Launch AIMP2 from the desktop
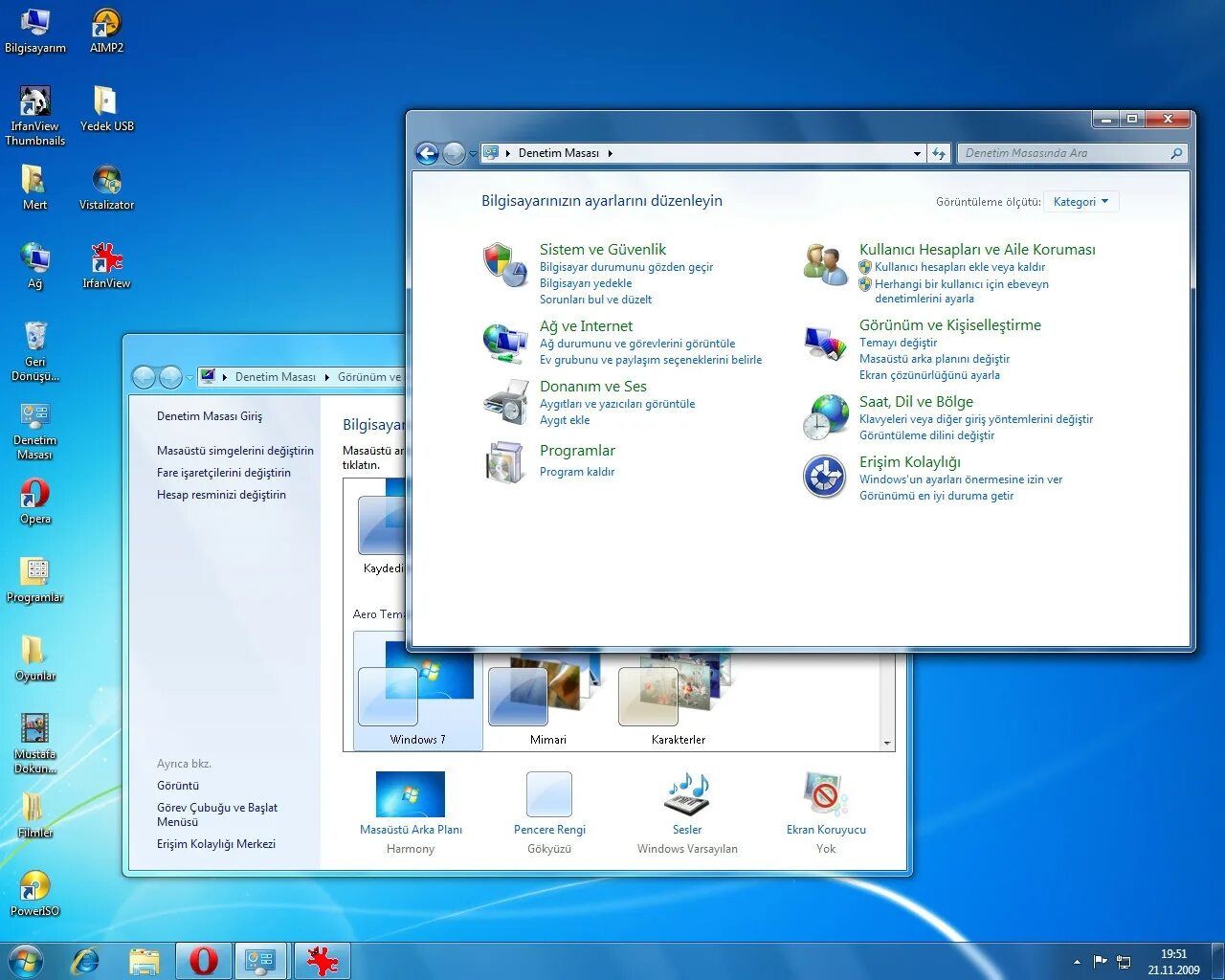 click(x=106, y=30)
